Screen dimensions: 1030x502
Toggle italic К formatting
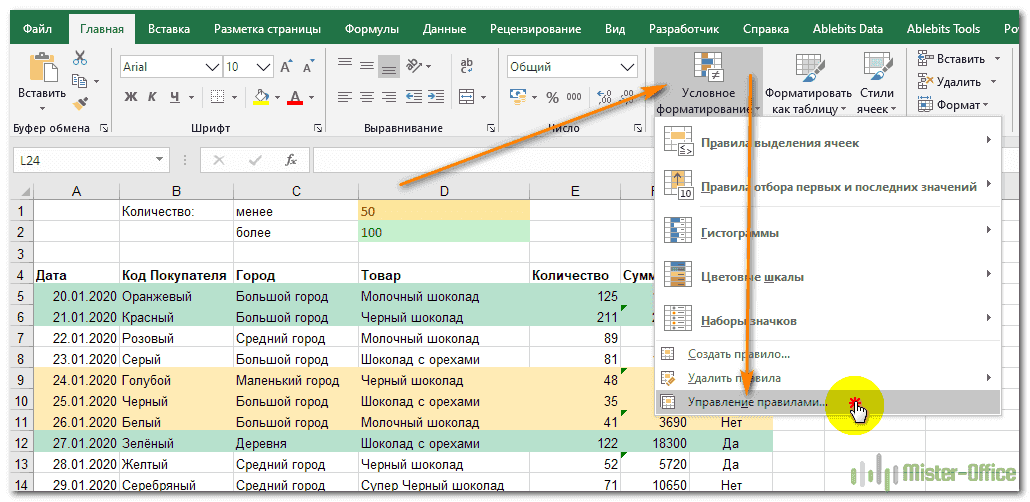pos(153,97)
